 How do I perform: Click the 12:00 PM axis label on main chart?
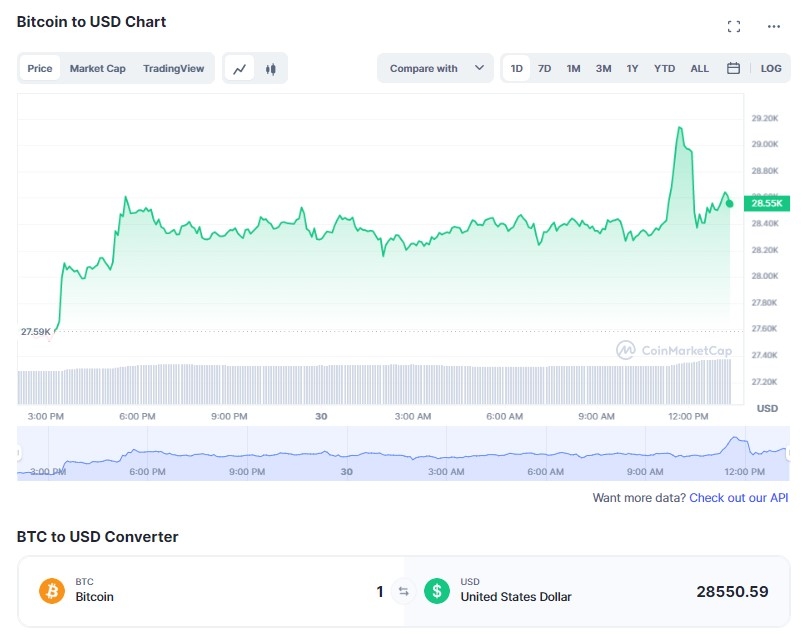[688, 416]
